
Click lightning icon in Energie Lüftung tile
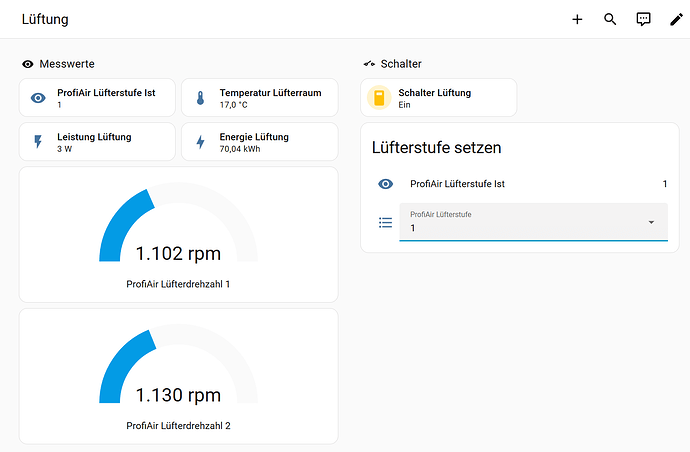click(x=200, y=142)
